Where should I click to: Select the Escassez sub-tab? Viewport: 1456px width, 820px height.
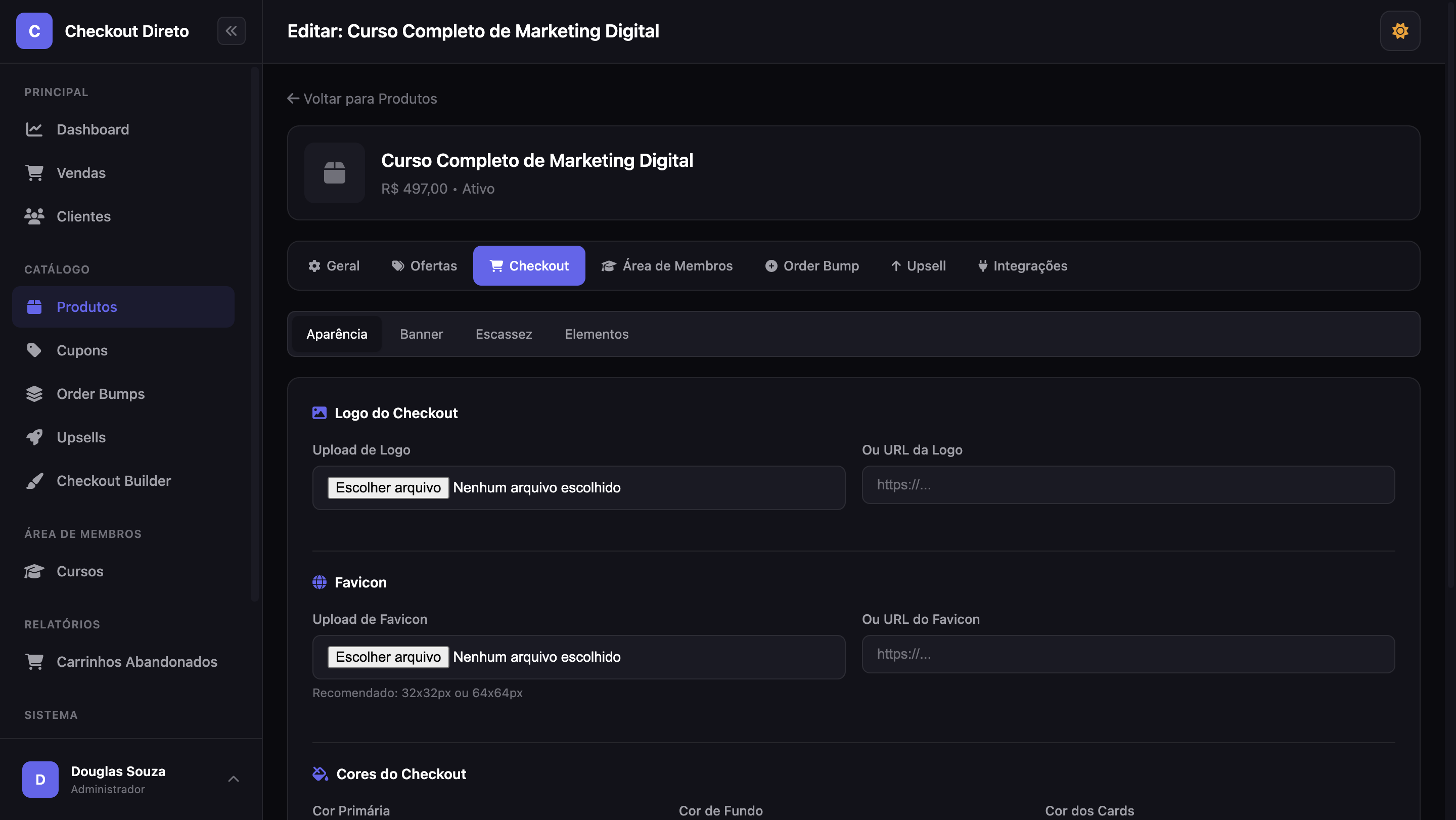tap(503, 334)
